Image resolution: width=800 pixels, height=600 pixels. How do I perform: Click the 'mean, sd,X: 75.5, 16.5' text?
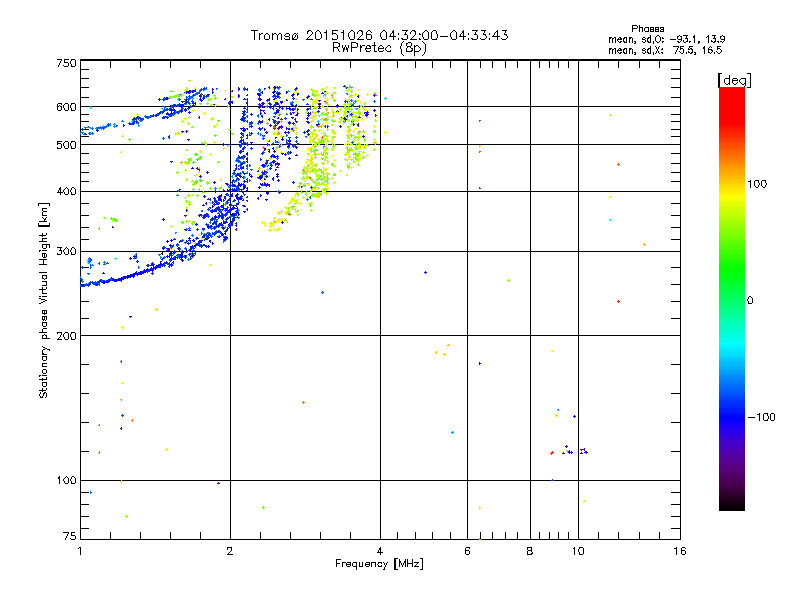click(x=665, y=50)
